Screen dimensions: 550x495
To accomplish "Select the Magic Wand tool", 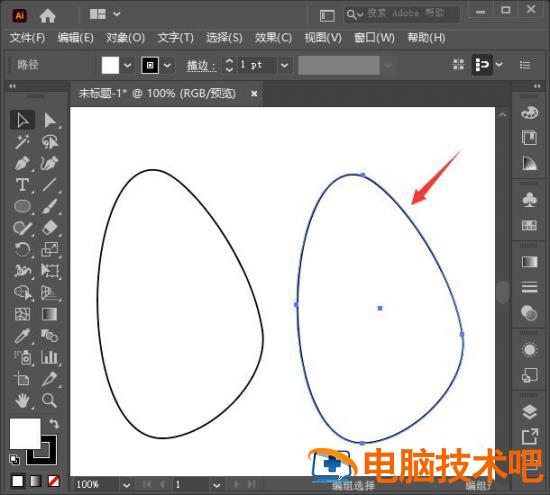I will (x=22, y=142).
